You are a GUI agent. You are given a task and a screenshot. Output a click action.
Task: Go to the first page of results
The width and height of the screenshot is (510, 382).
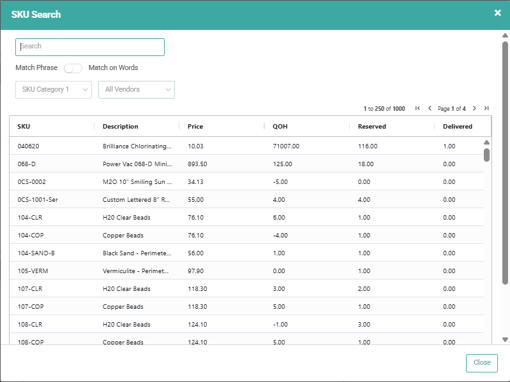pyautogui.click(x=417, y=108)
